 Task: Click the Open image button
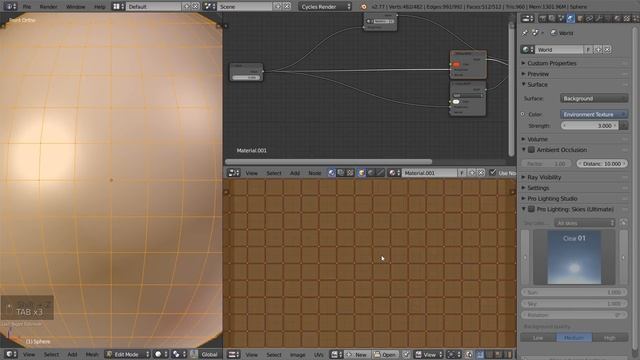coord(385,355)
